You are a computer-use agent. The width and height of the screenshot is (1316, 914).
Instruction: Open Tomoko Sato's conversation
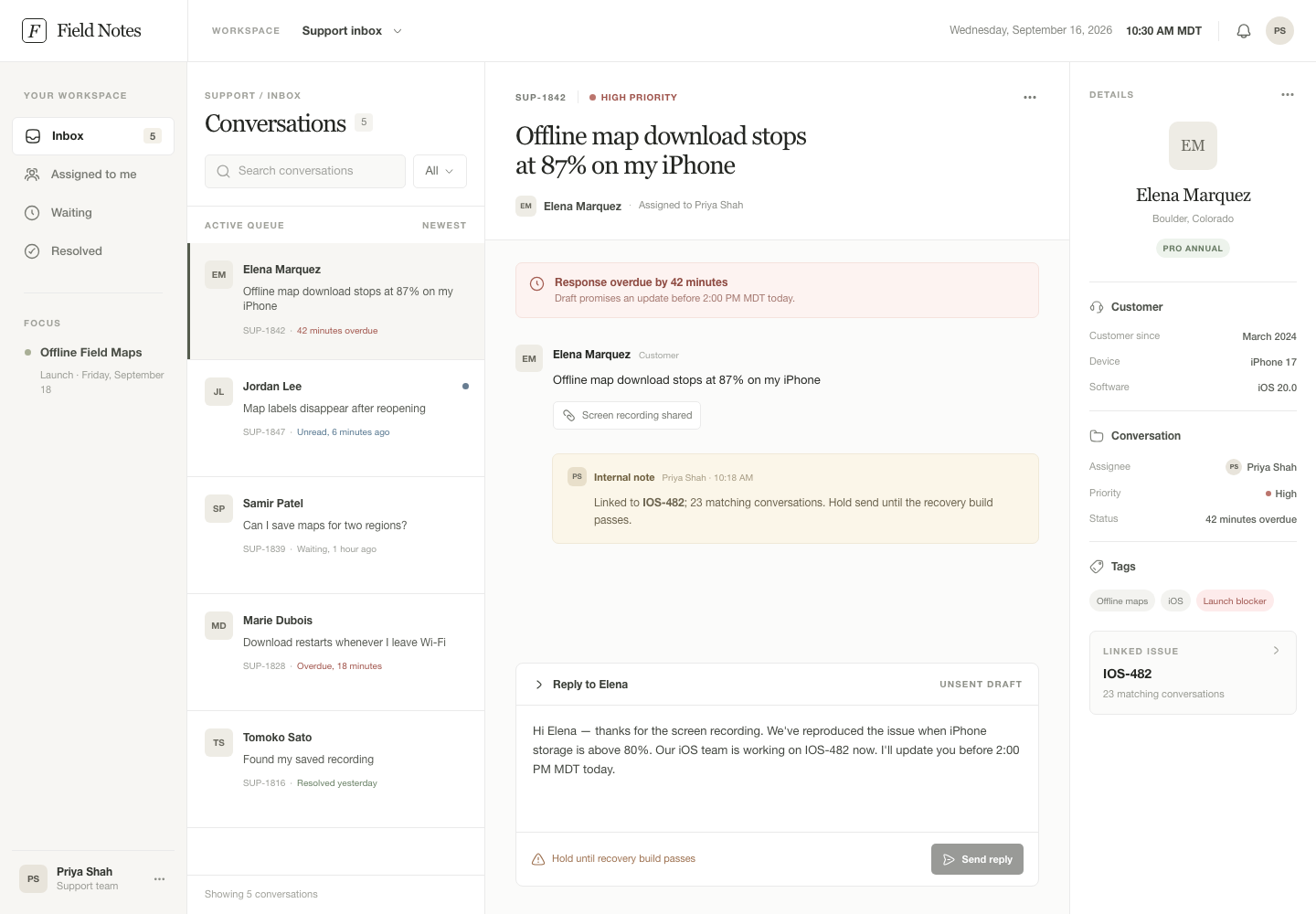[335, 770]
